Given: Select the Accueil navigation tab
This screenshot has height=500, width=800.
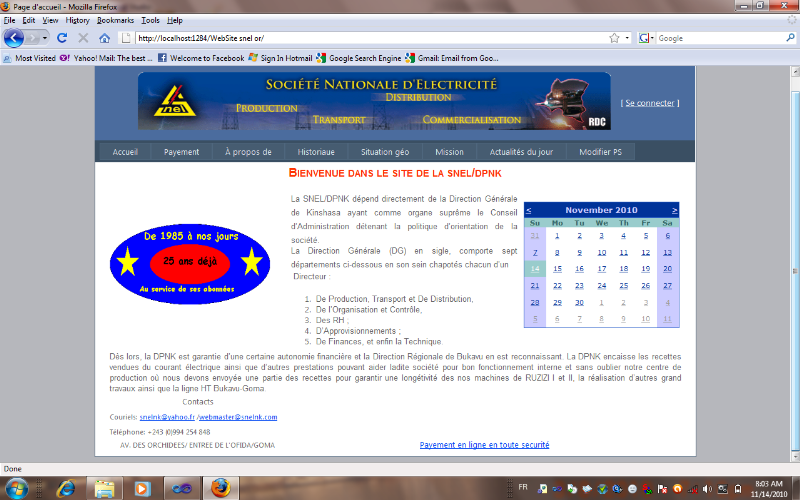Looking at the screenshot, I should coord(125,152).
